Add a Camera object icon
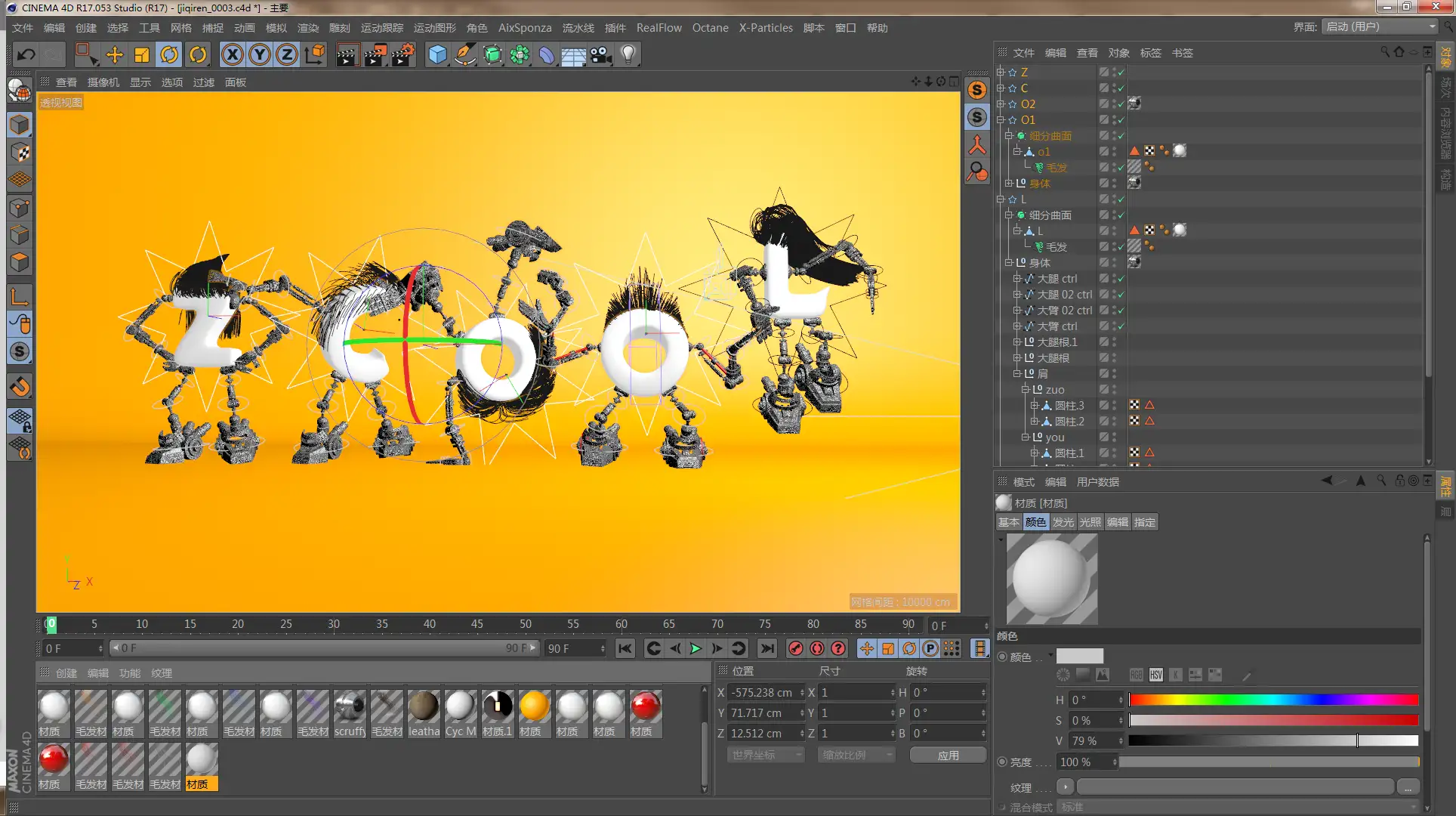 click(601, 54)
